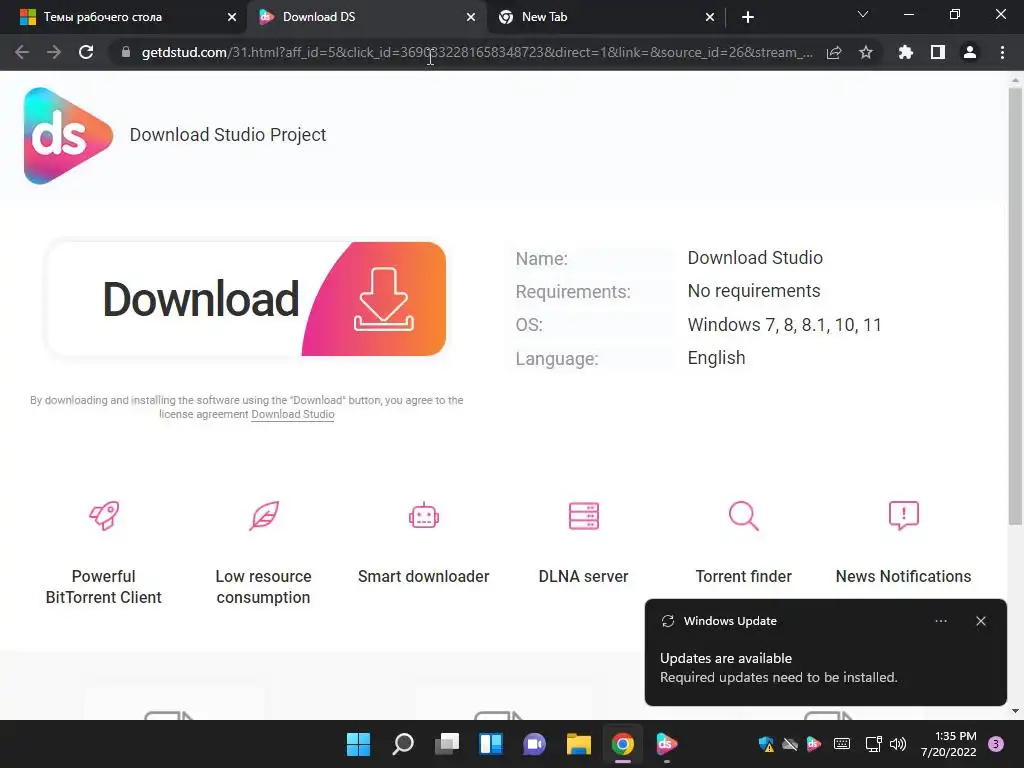Click the Download Studio Project title text
The height and width of the screenshot is (768, 1024).
[x=228, y=135]
